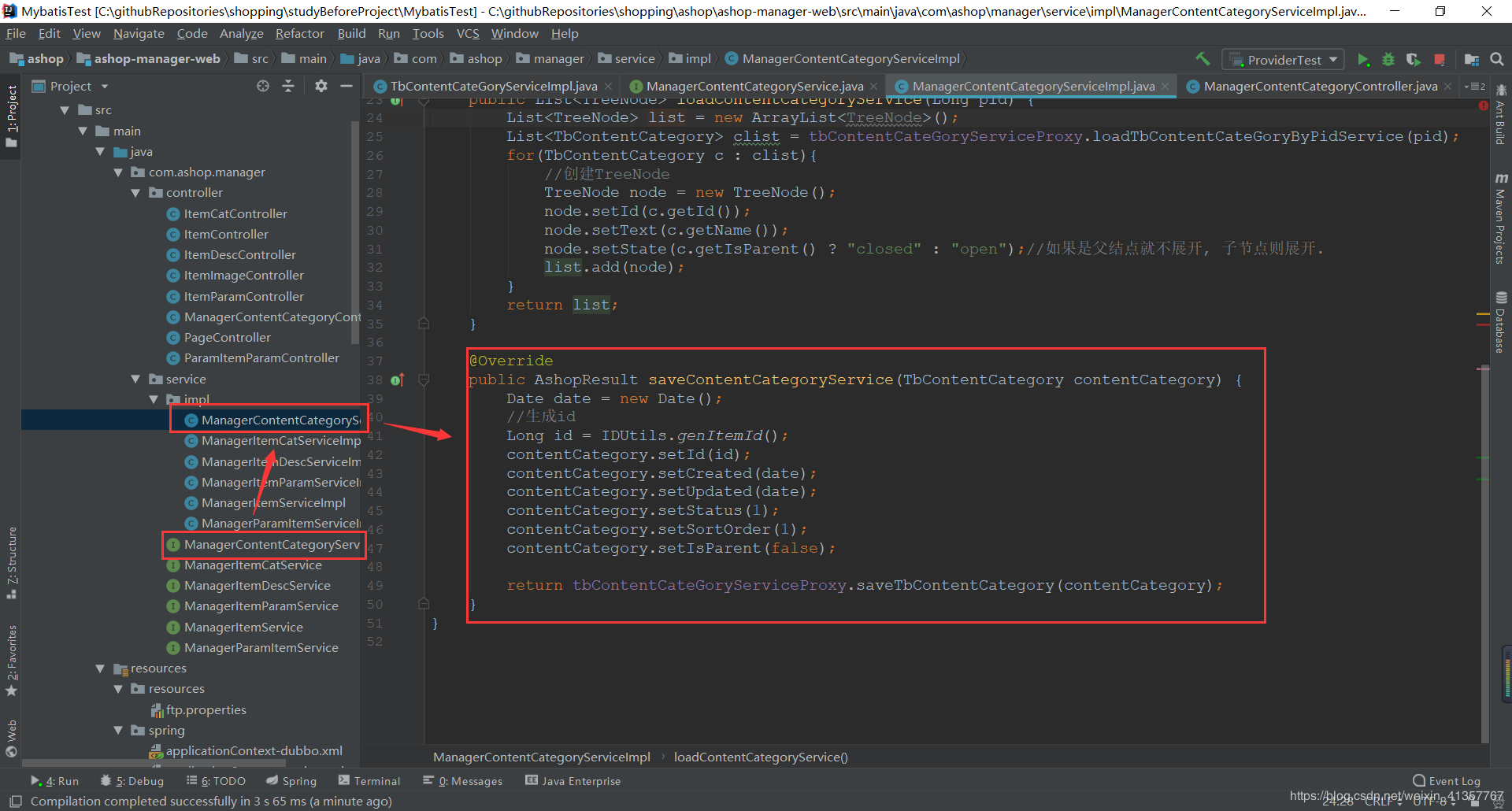Click the red error indicator atop editor stripe
1512x811 pixels.
pyautogui.click(x=1484, y=106)
